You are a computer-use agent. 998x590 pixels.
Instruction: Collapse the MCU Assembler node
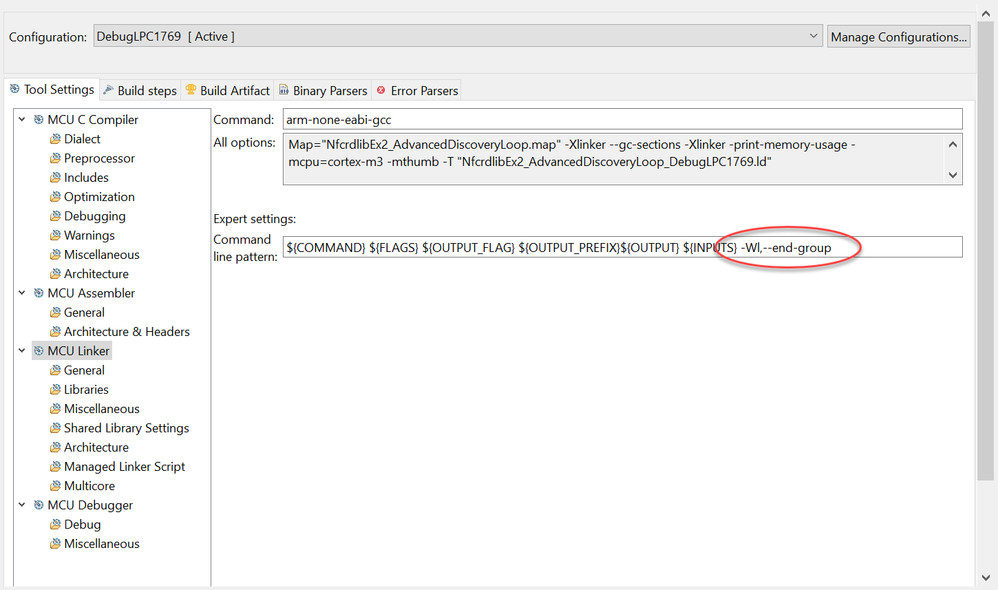pyautogui.click(x=22, y=293)
